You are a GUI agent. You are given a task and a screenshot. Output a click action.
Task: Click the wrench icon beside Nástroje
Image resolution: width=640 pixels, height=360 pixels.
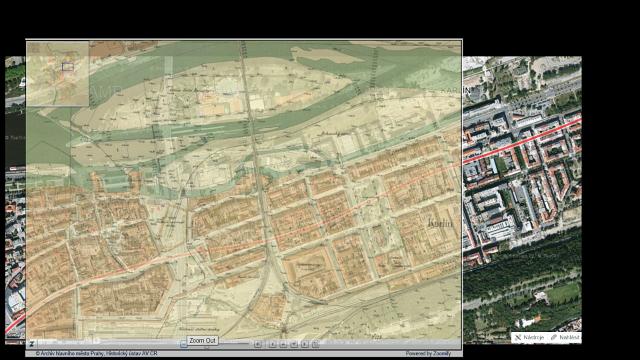pos(518,337)
